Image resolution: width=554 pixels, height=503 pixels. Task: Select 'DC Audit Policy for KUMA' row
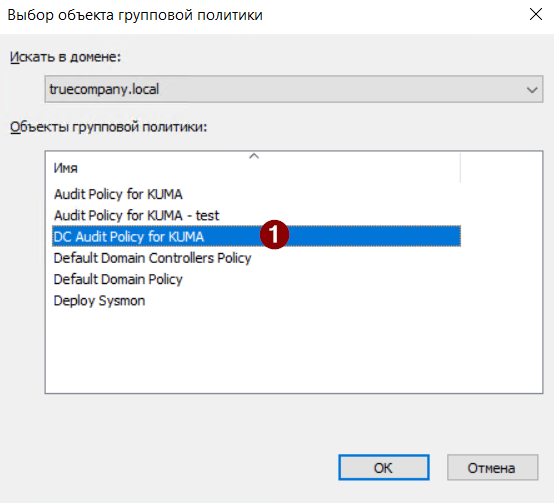257,236
